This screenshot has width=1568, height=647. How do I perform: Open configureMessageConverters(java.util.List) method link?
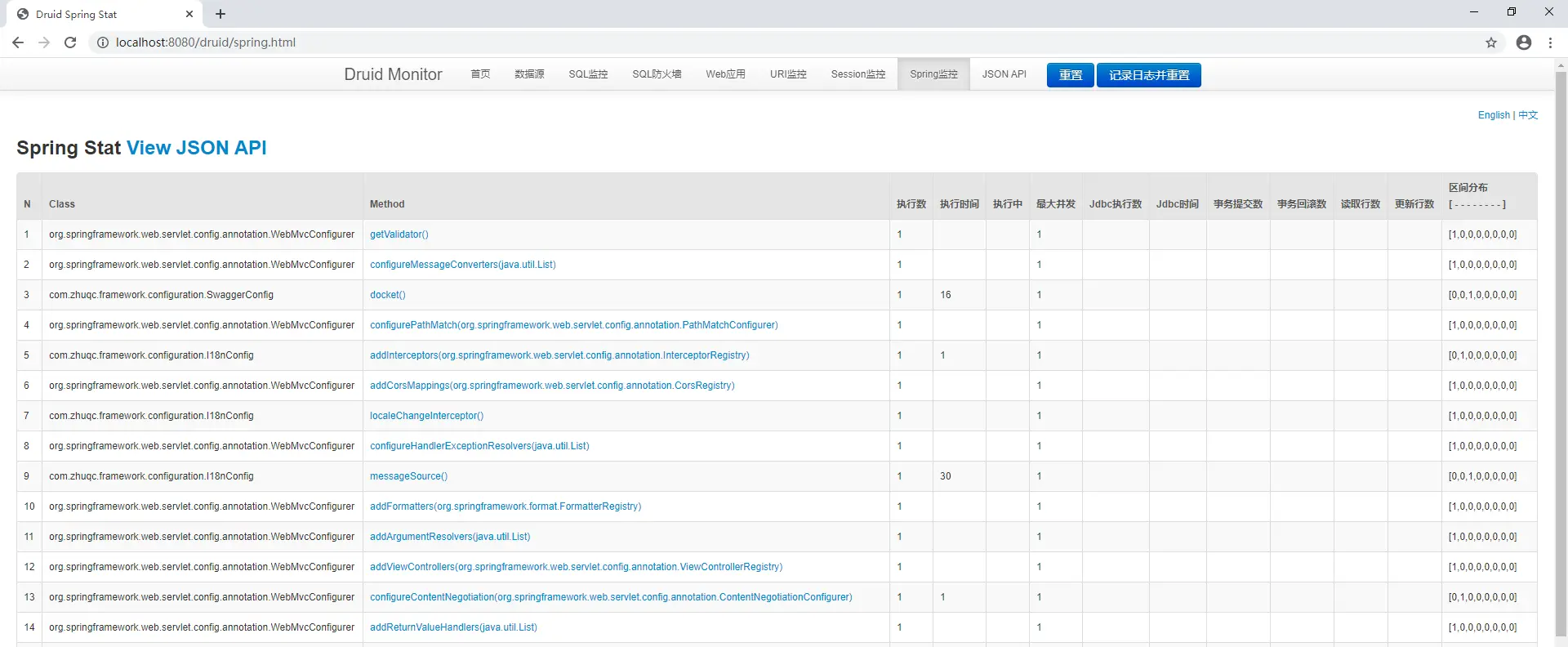(x=463, y=265)
